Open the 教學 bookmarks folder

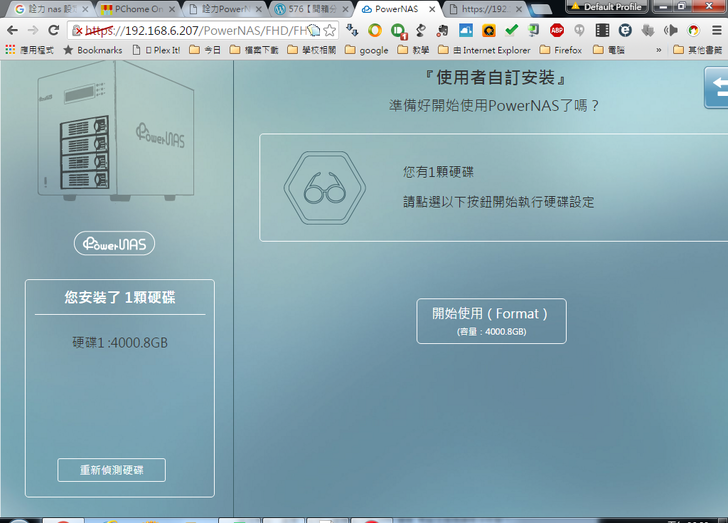414,50
